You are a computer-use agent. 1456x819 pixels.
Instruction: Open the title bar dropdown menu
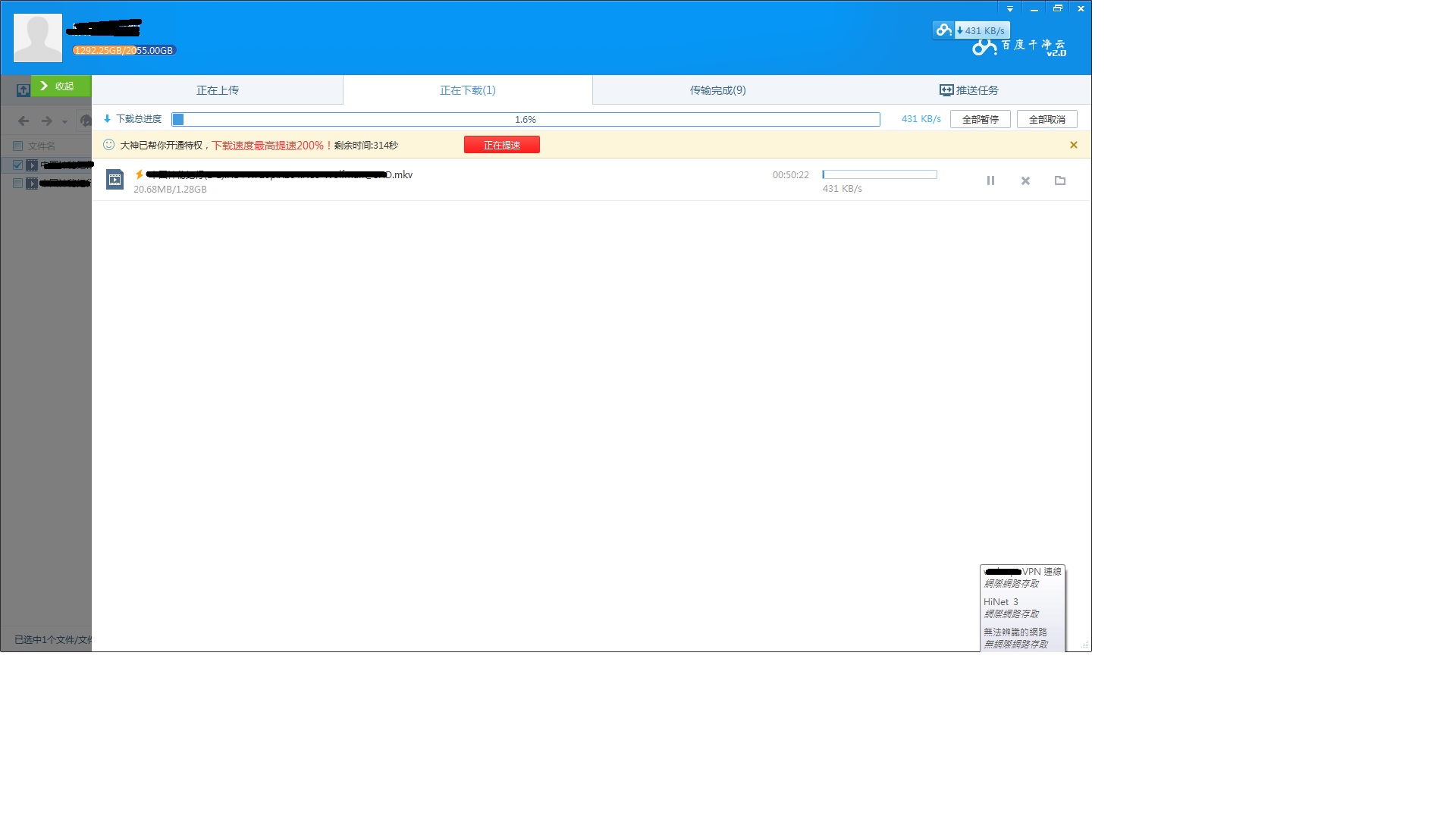tap(1009, 8)
